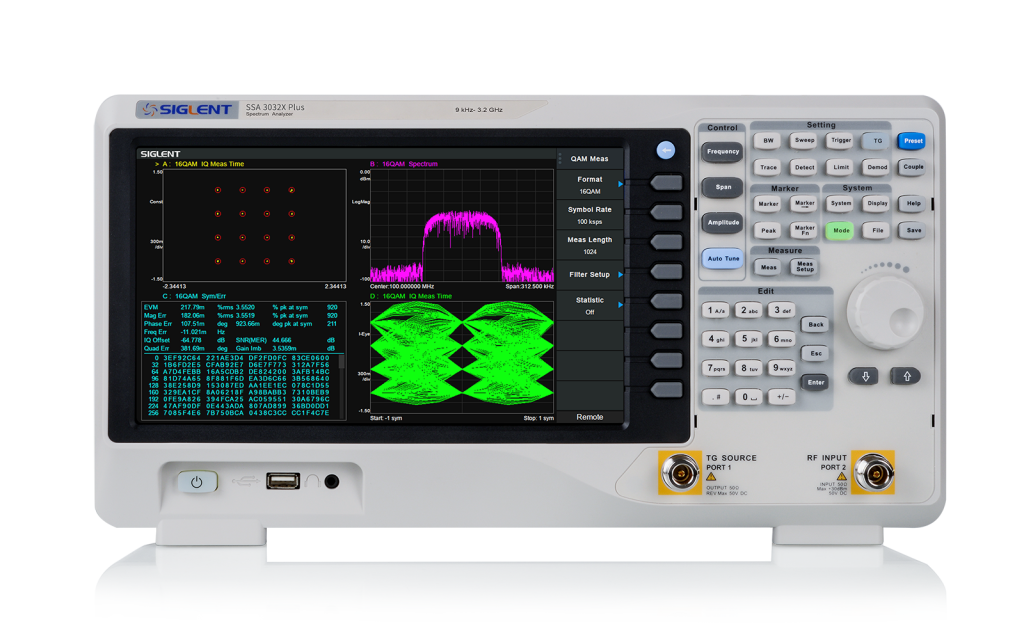
Task: Toggle the Couple key
Action: (911, 168)
